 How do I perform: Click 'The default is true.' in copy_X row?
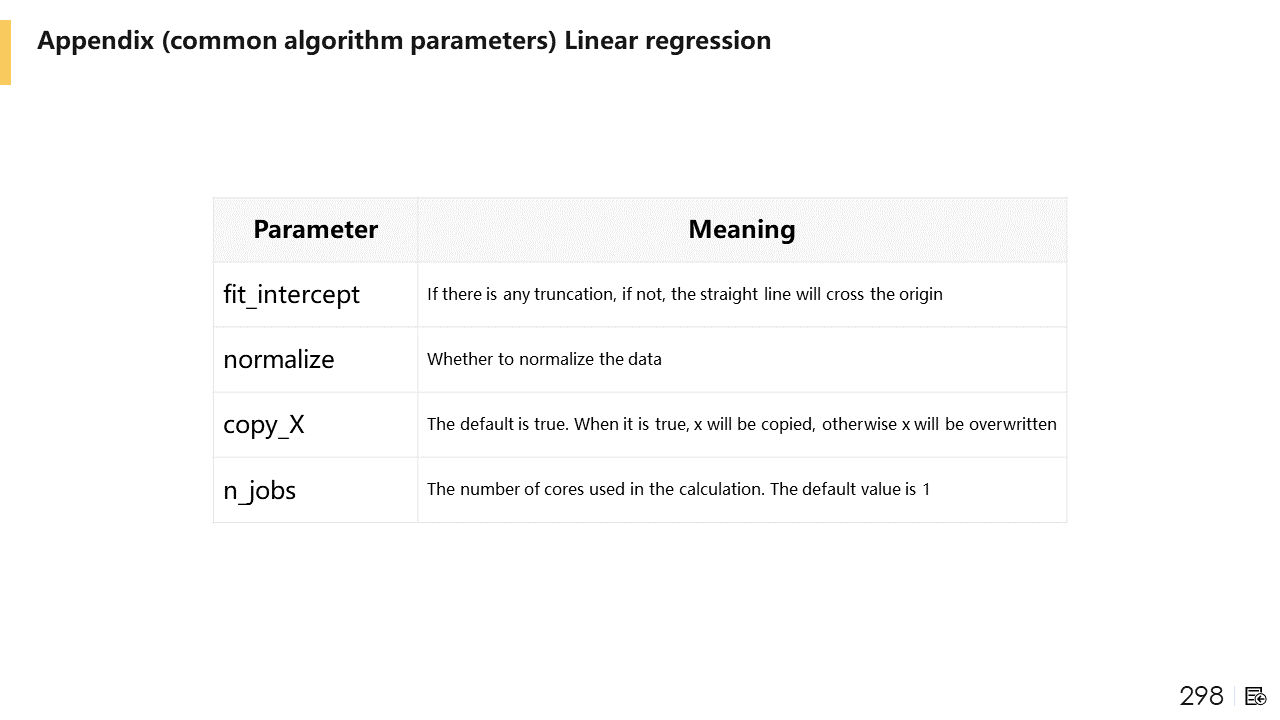(x=498, y=424)
